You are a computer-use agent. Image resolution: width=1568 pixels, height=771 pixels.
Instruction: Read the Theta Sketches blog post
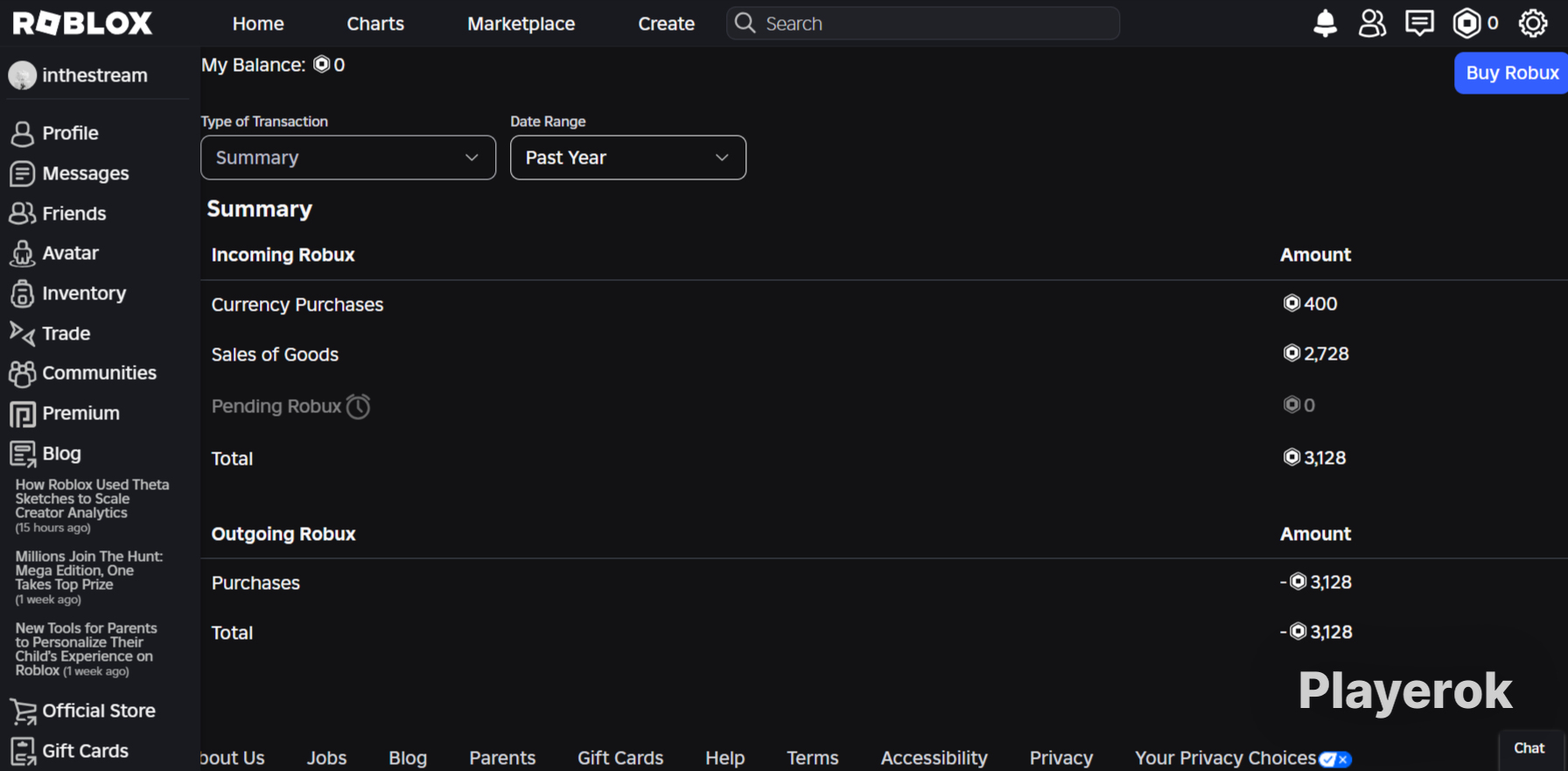click(x=92, y=506)
